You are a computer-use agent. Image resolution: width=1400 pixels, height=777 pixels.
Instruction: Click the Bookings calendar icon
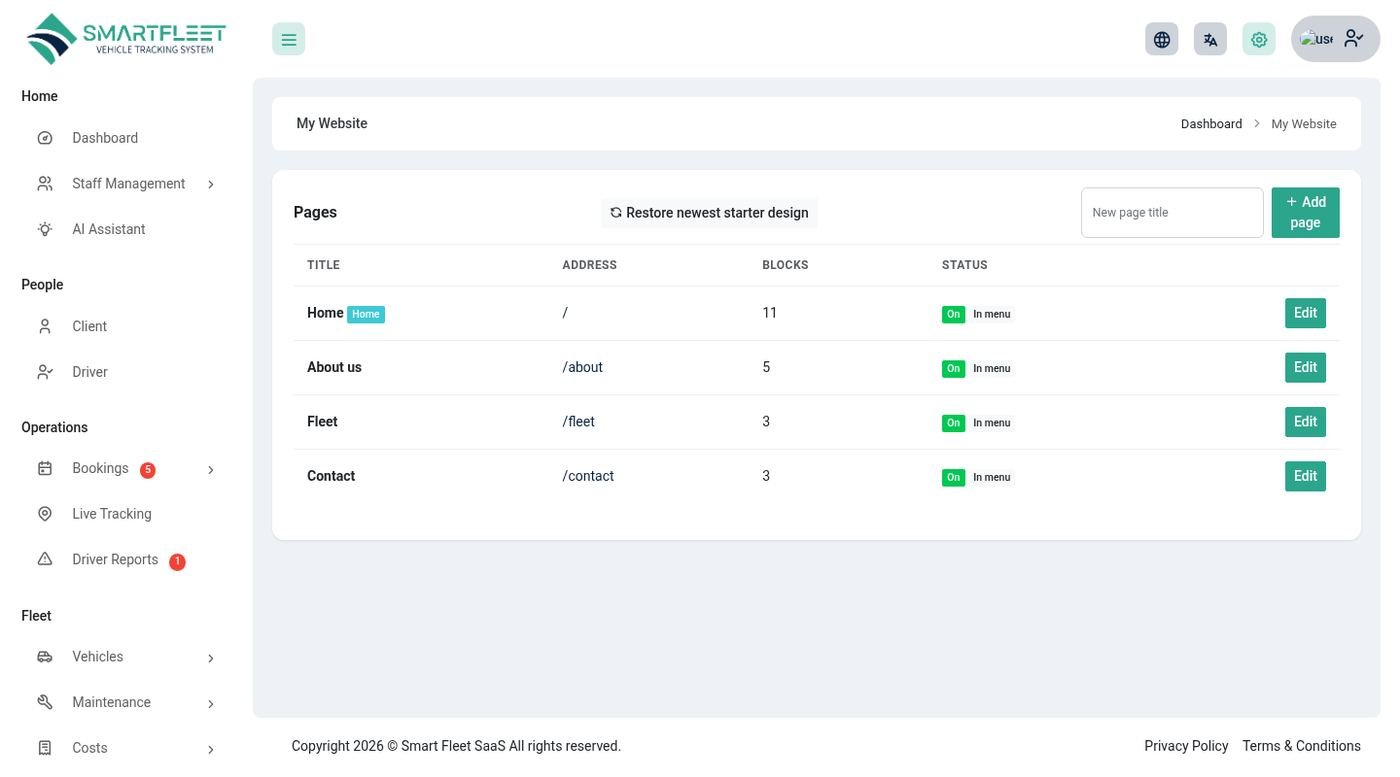(x=45, y=468)
